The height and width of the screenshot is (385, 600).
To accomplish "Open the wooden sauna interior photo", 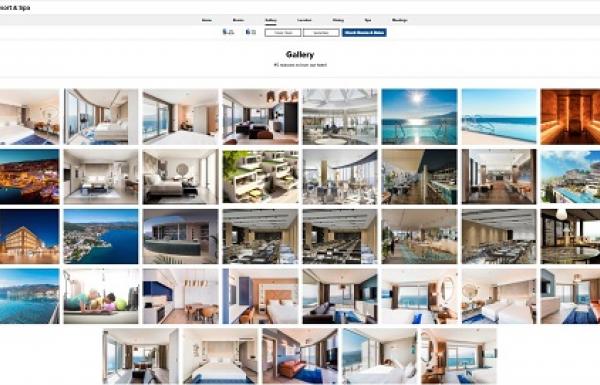I will click(570, 117).
